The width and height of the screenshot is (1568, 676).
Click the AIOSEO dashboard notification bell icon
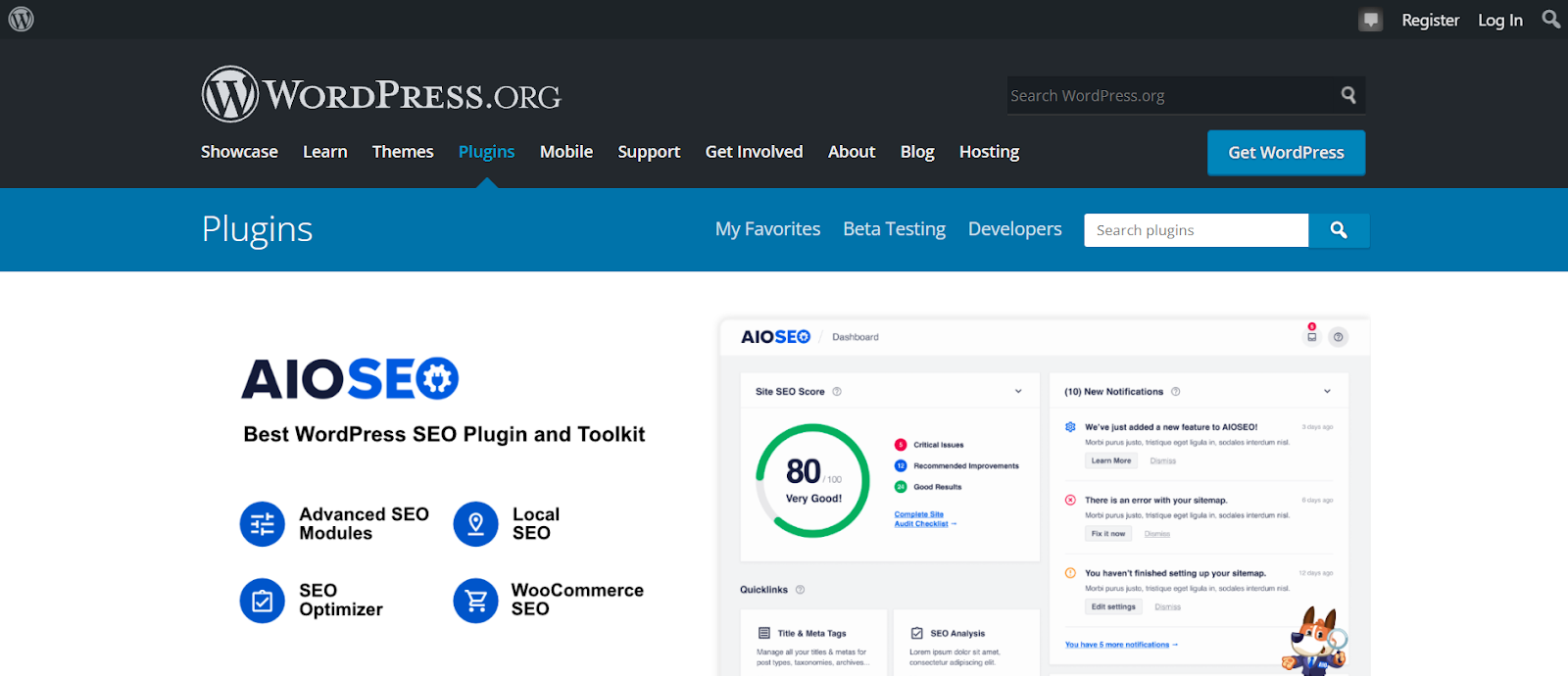tap(1311, 335)
